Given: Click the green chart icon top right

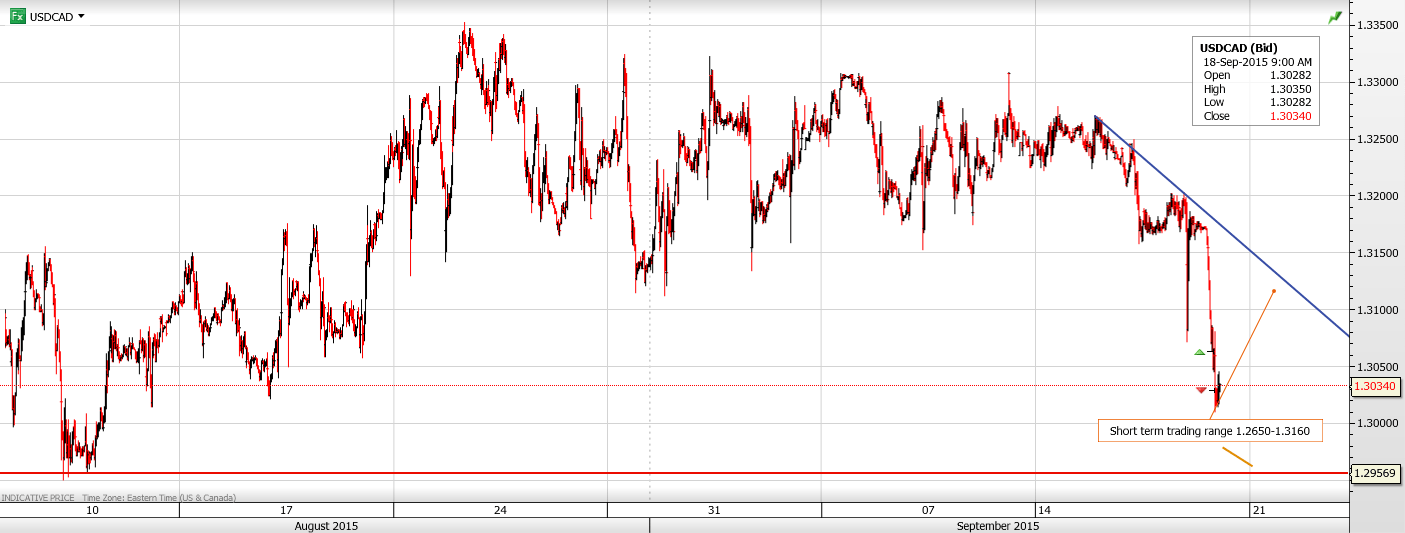Looking at the screenshot, I should point(1334,17).
